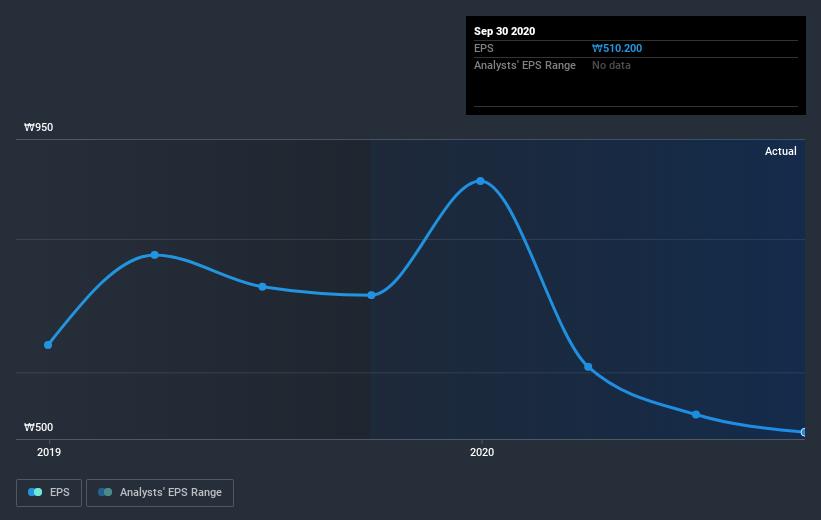Click the ₩950 y-axis label
This screenshot has width=821, height=520.
[x=38, y=127]
